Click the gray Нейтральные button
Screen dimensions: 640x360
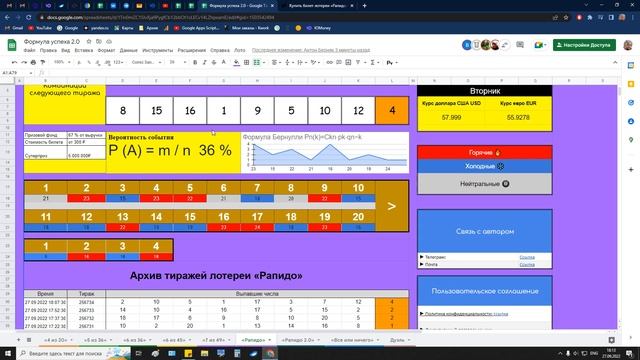click(484, 184)
